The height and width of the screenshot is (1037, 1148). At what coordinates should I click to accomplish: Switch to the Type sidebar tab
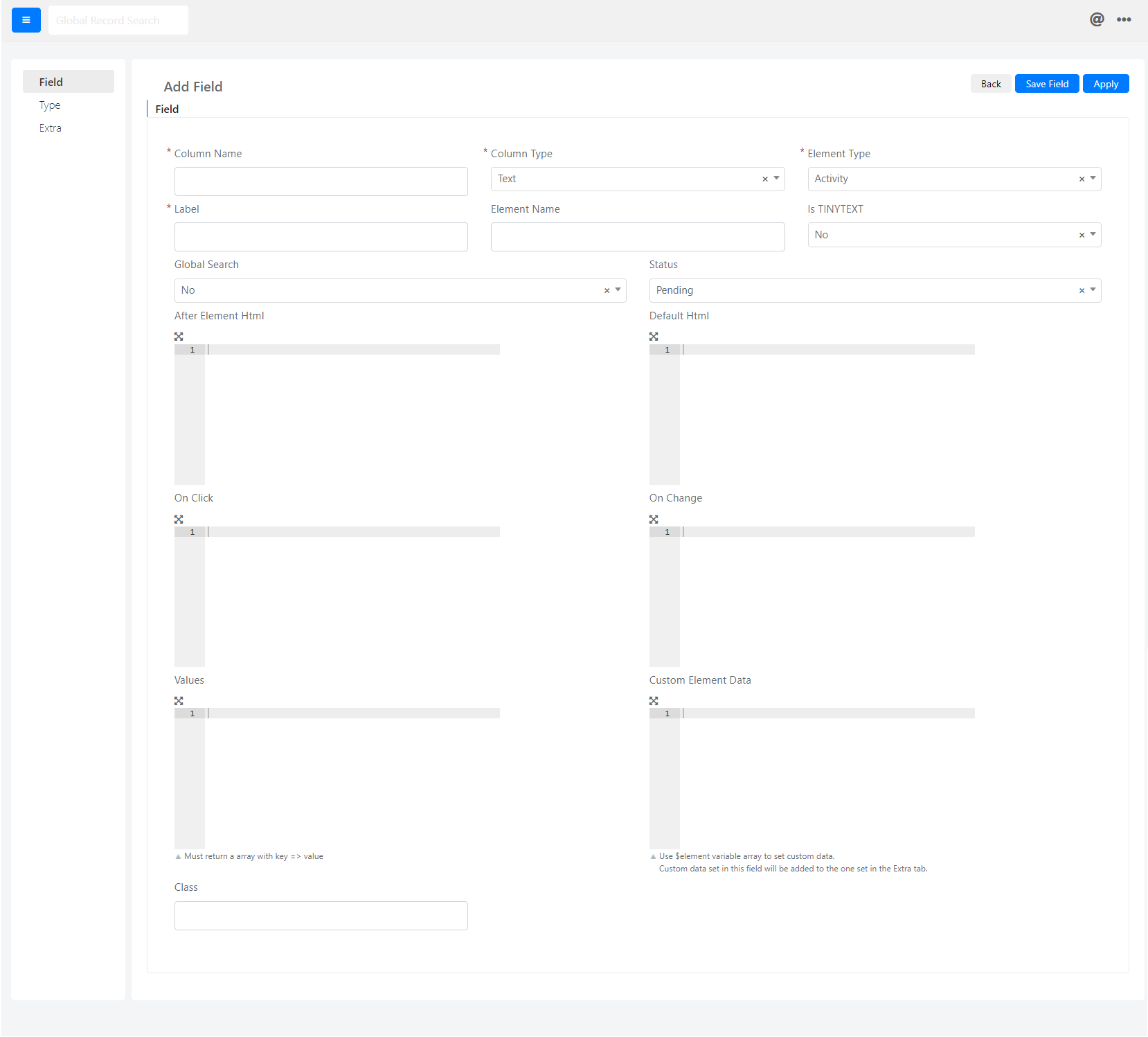pos(50,105)
